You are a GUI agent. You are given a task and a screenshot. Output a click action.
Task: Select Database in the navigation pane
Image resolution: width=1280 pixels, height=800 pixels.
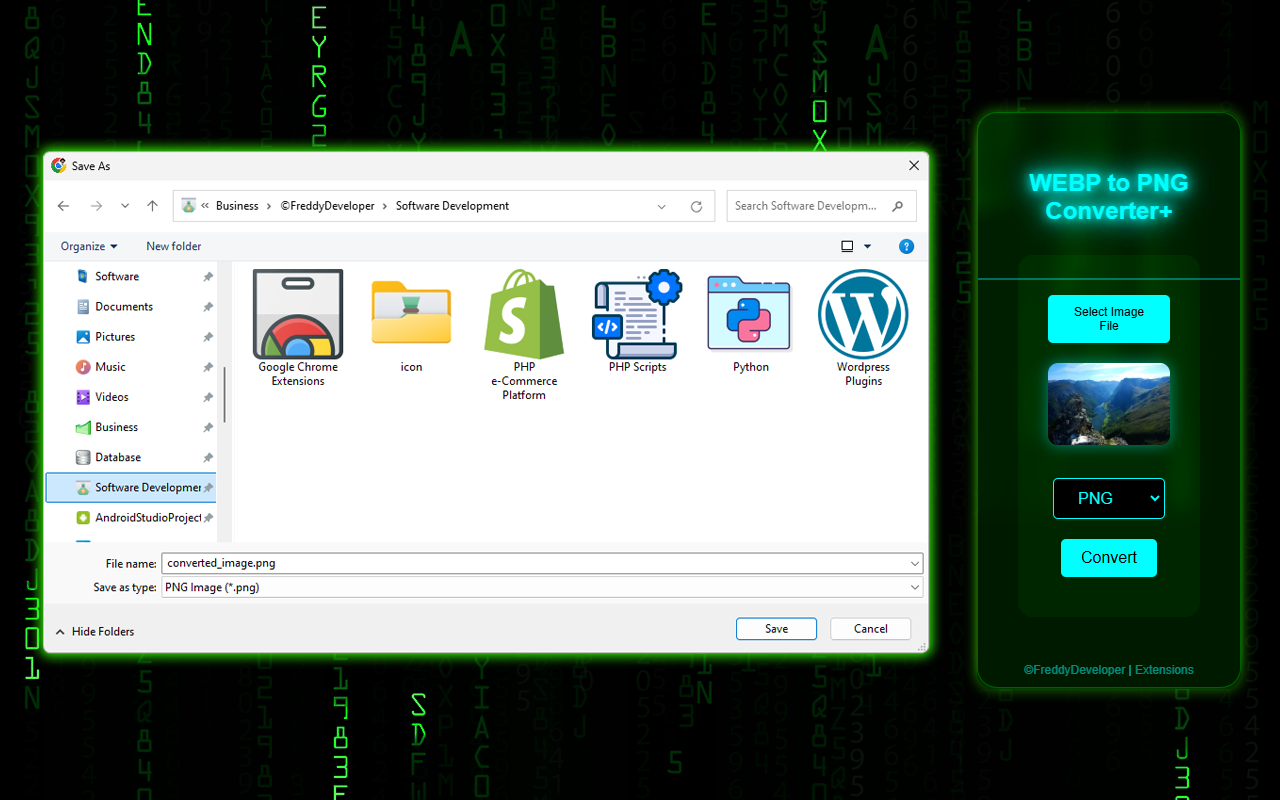(x=118, y=457)
